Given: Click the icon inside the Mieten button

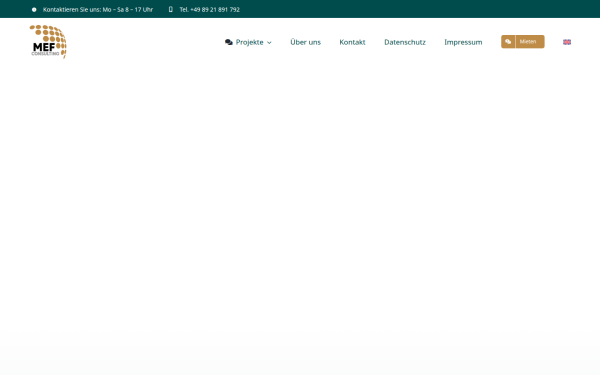Looking at the screenshot, I should [508, 42].
